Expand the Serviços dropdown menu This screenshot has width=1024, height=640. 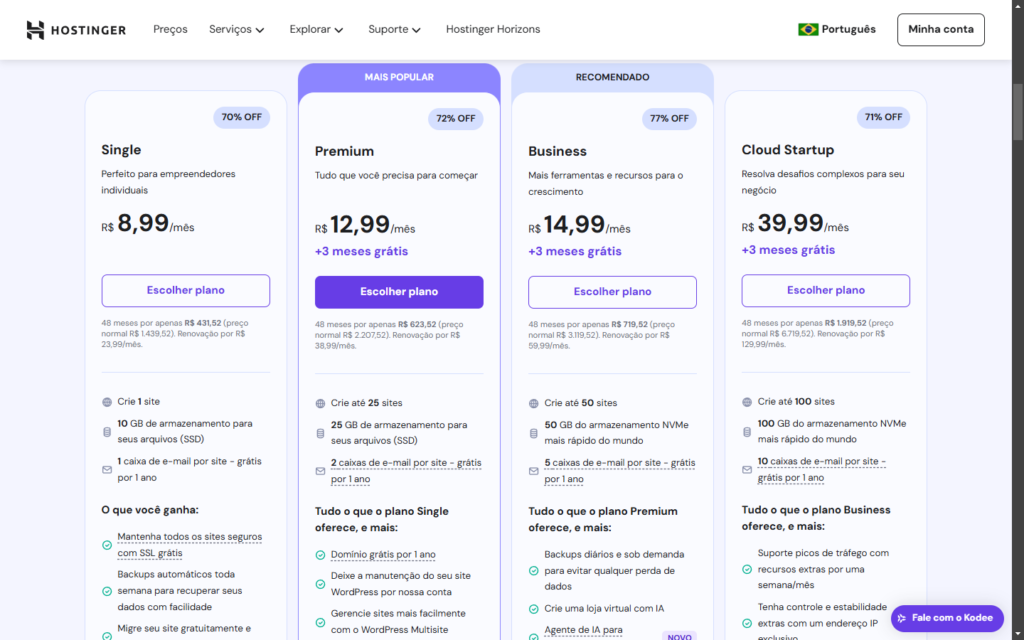point(236,30)
